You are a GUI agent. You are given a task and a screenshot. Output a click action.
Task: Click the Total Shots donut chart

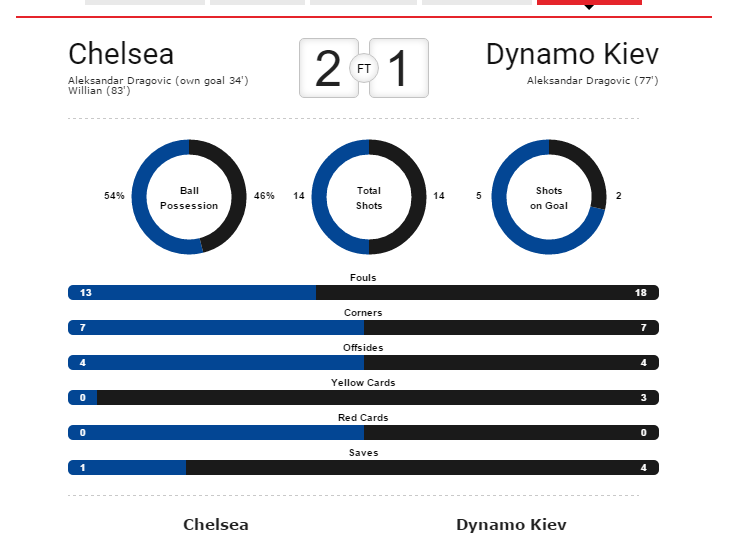(x=369, y=197)
